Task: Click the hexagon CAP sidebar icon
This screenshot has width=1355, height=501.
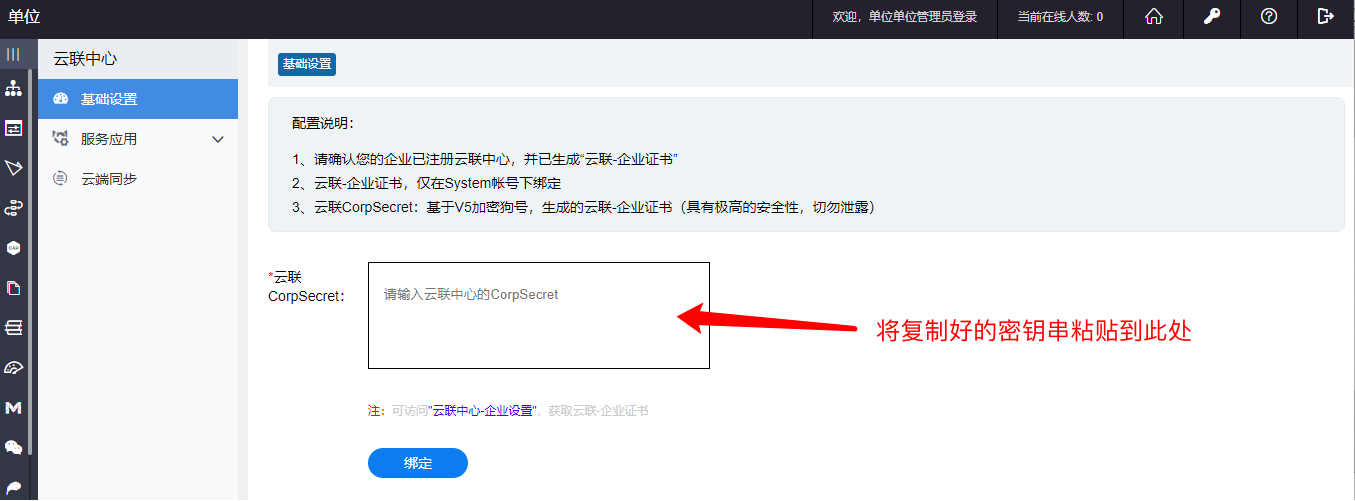Action: point(13,247)
